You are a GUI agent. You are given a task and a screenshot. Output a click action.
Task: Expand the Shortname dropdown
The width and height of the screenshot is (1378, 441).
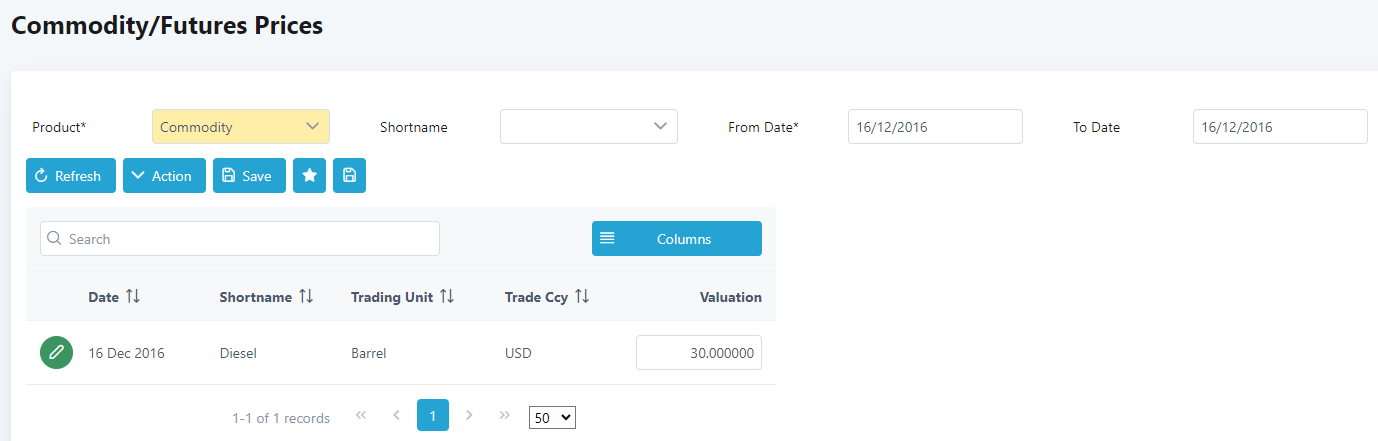pyautogui.click(x=589, y=127)
